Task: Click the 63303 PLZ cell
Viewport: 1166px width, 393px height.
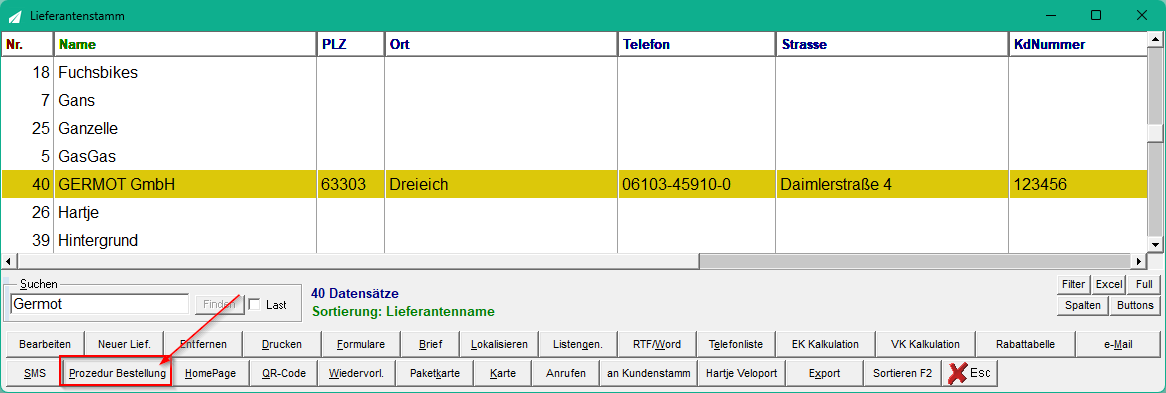Action: [x=350, y=184]
